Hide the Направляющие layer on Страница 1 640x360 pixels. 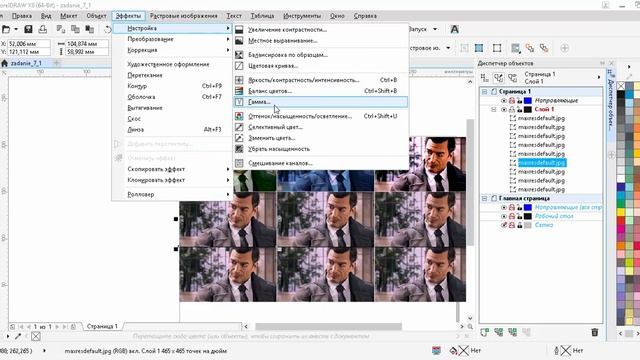click(504, 100)
